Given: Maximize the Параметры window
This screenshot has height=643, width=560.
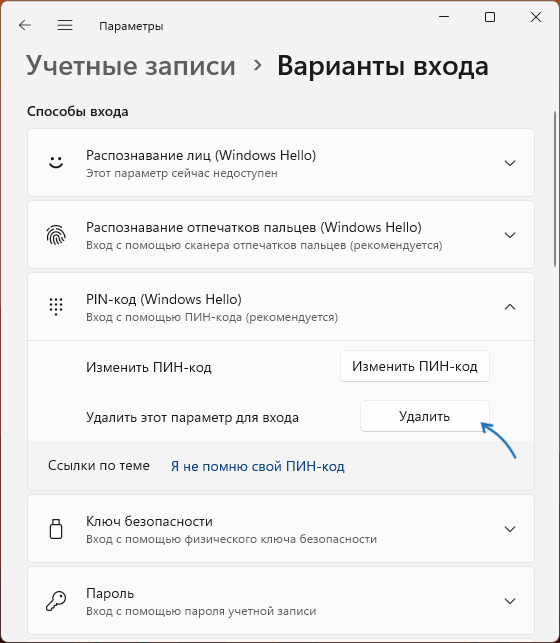Looking at the screenshot, I should tap(490, 17).
